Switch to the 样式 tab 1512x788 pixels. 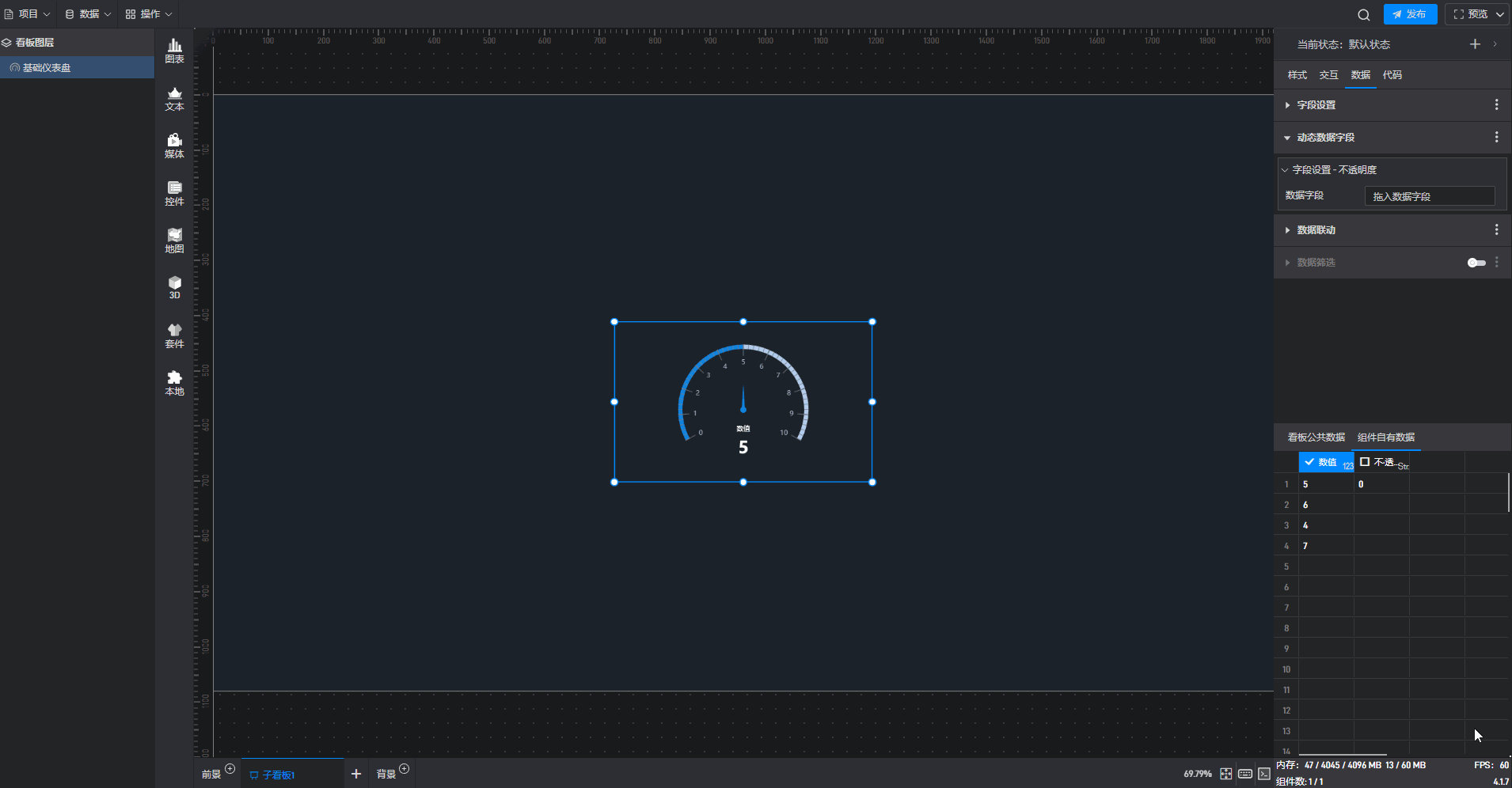pos(1297,75)
